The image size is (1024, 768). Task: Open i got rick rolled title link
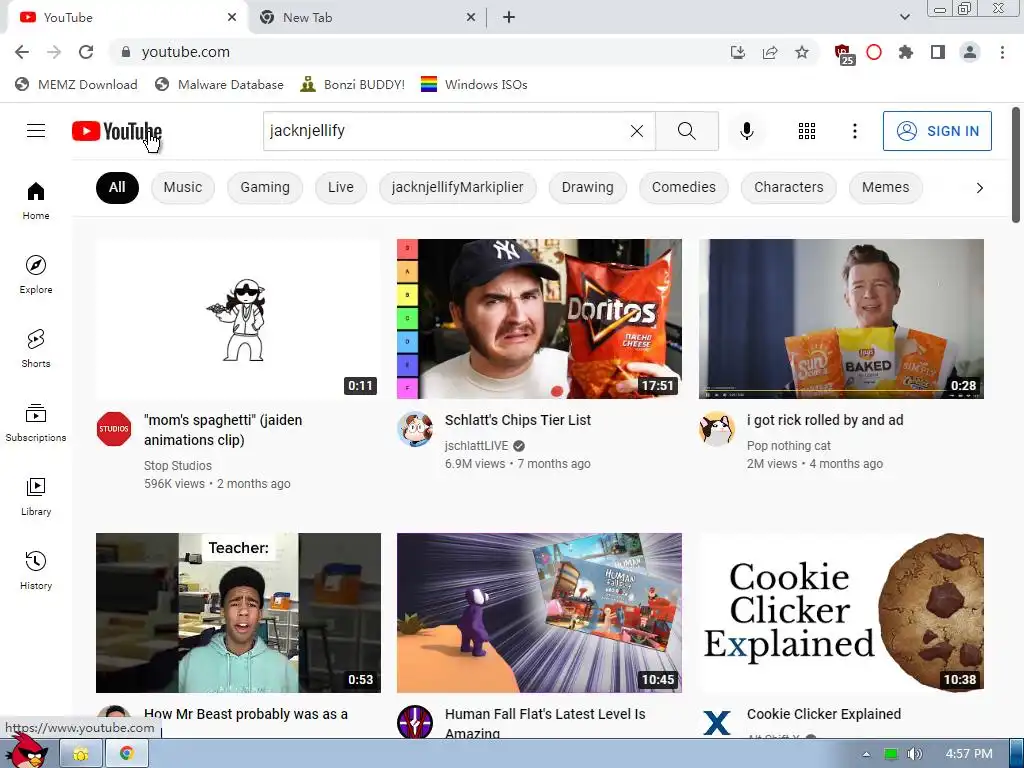pos(825,420)
